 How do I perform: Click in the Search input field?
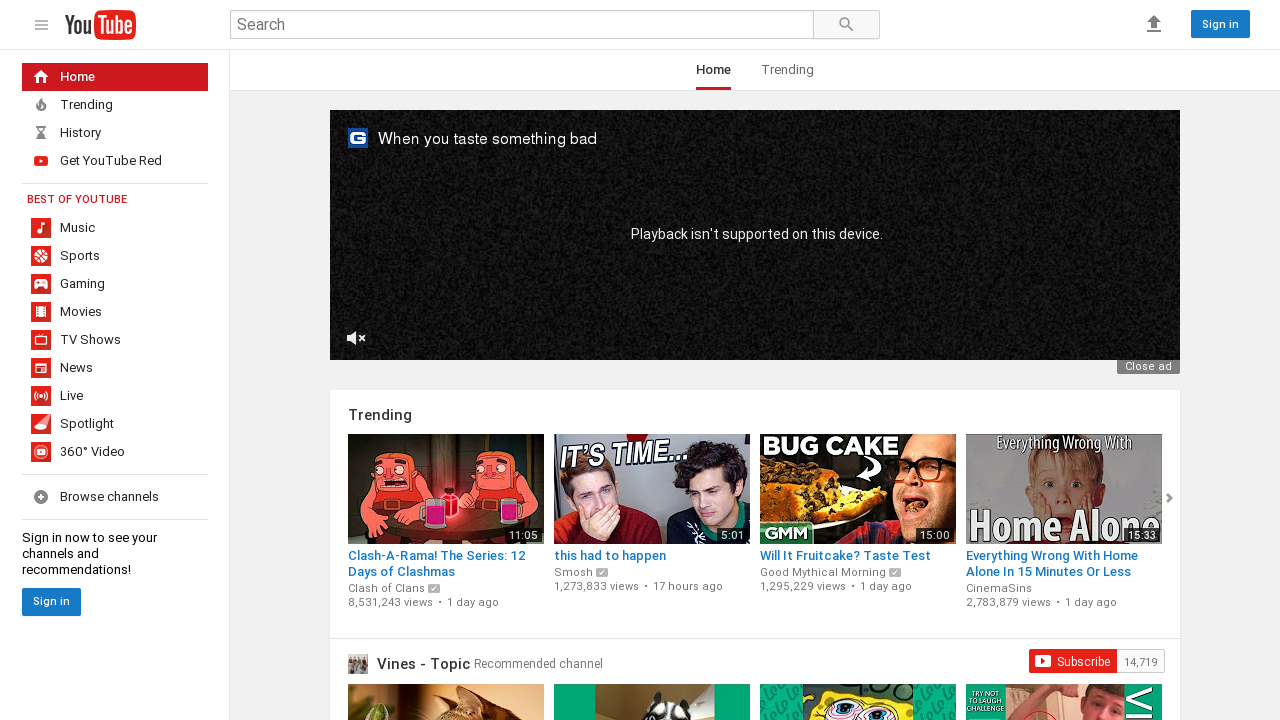(522, 25)
